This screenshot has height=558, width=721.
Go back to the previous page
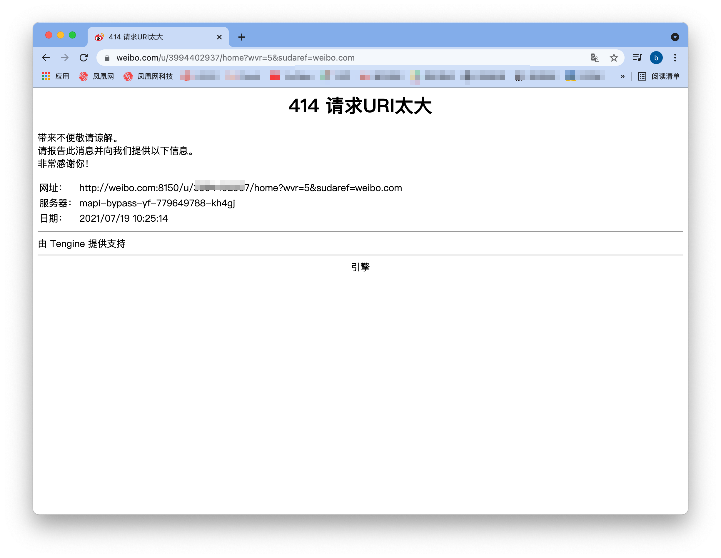(x=46, y=58)
